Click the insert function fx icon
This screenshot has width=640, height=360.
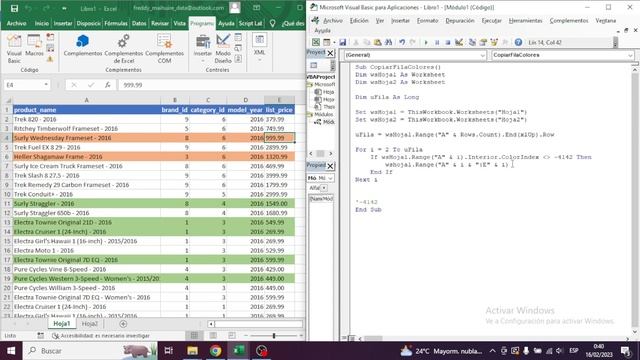pos(107,85)
